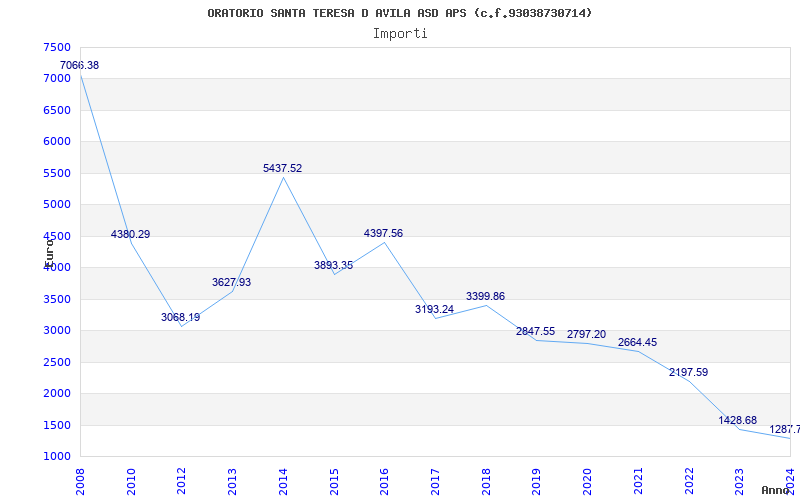This screenshot has height=500, width=800.
Task: Select the 3068.19 data label
Action: pos(181,317)
